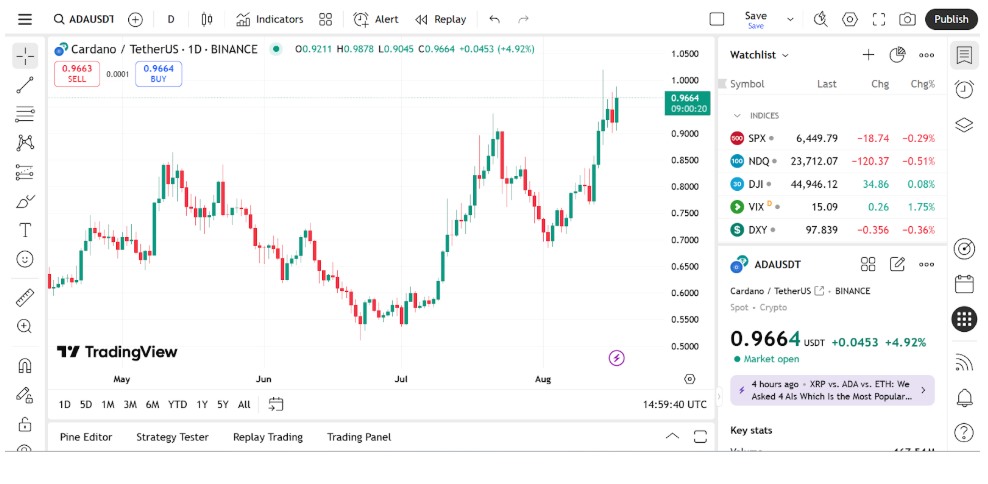The image size is (988, 484).
Task: Open the candlestick chart type menu
Action: pos(207,19)
